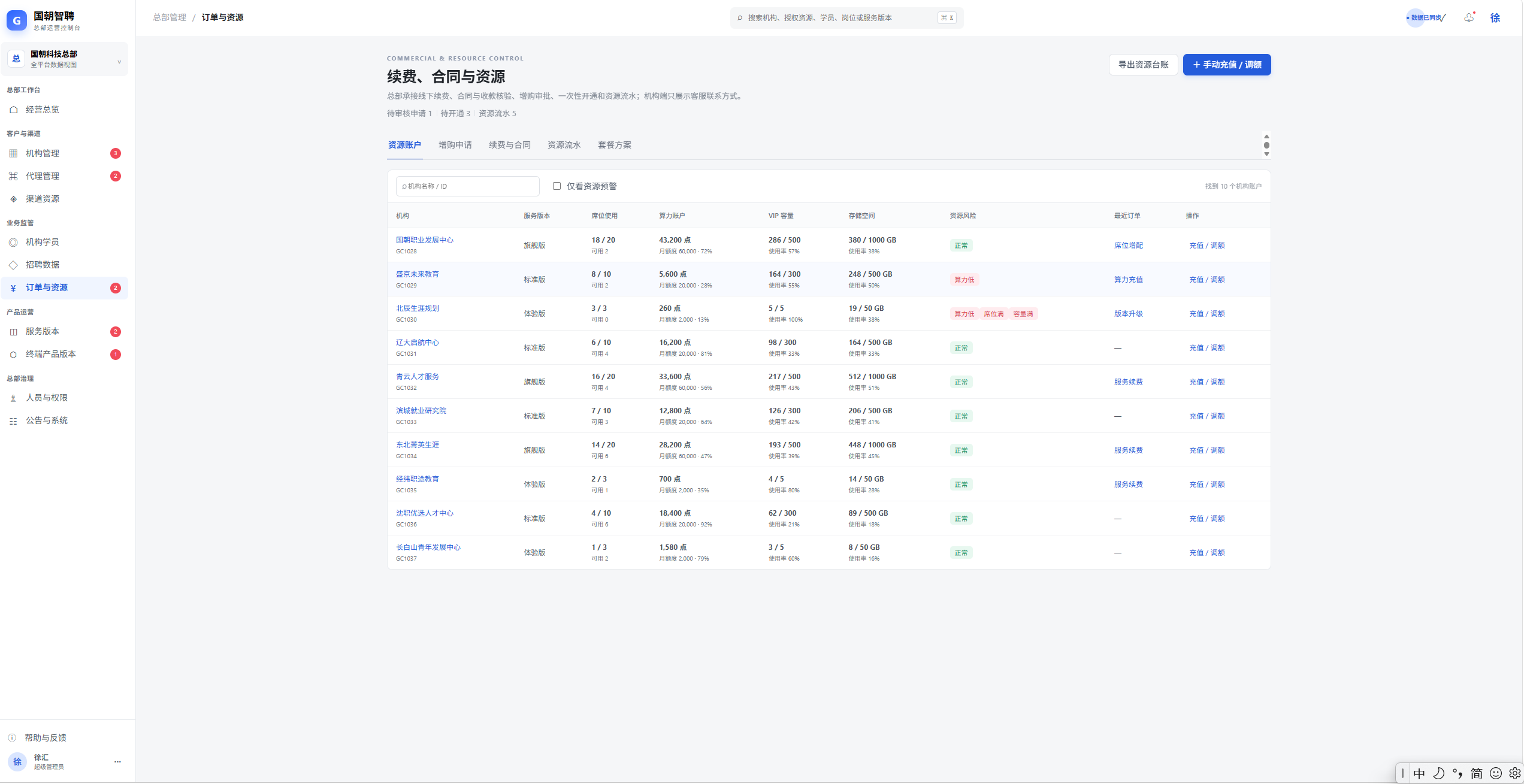
Task: Click the 数据已同步 status indicator
Action: (1425, 18)
